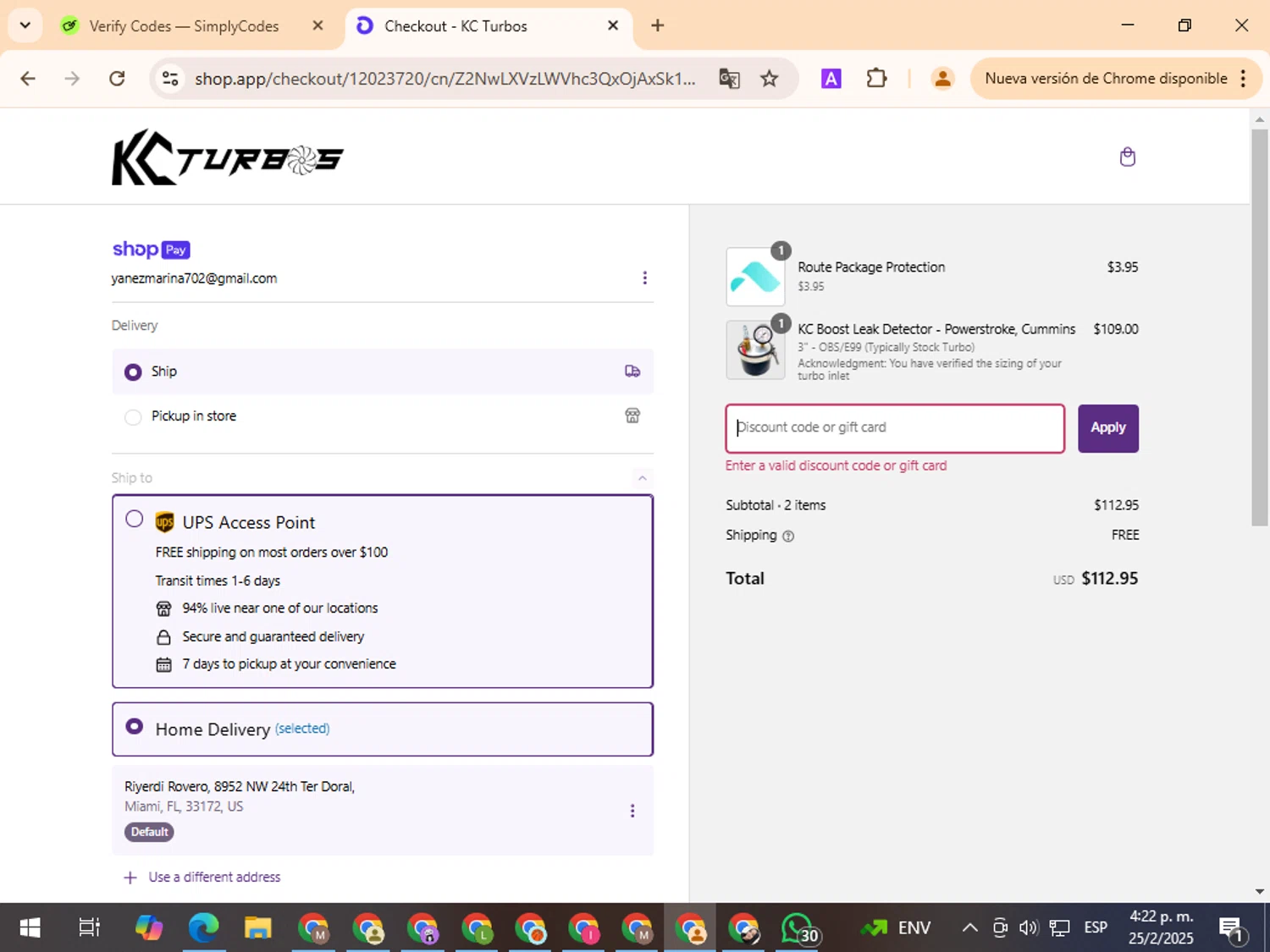Click the store icon in Pickup row

pyautogui.click(x=632, y=415)
